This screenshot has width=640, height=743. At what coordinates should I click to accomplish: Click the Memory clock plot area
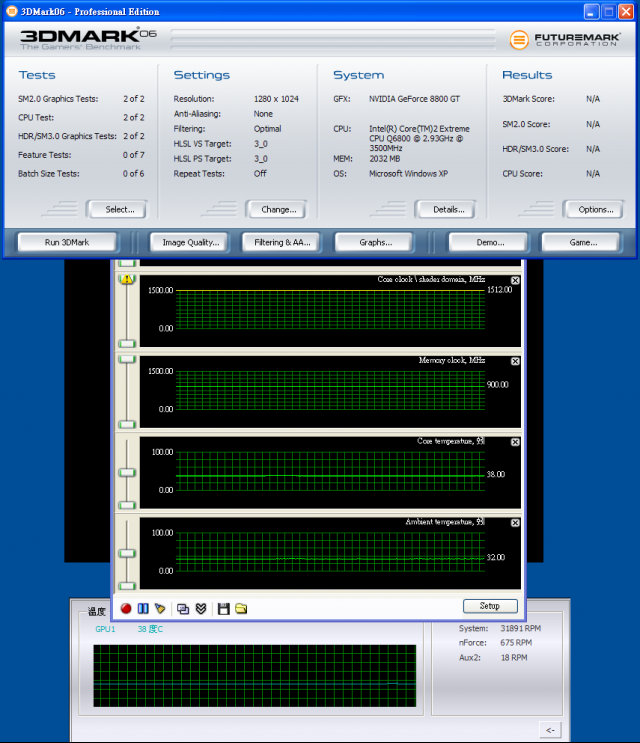[330, 390]
